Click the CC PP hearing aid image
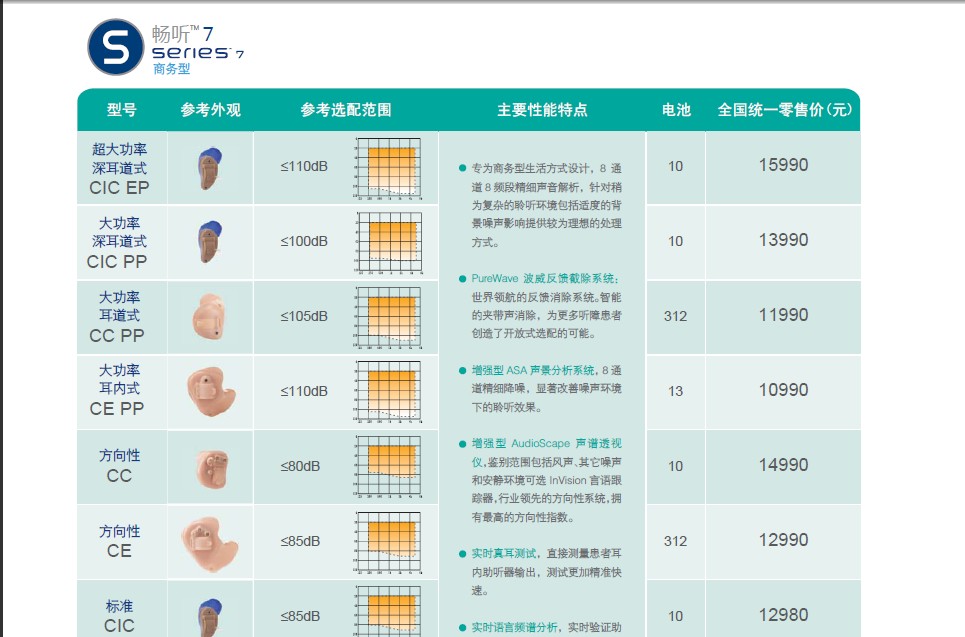 209,316
